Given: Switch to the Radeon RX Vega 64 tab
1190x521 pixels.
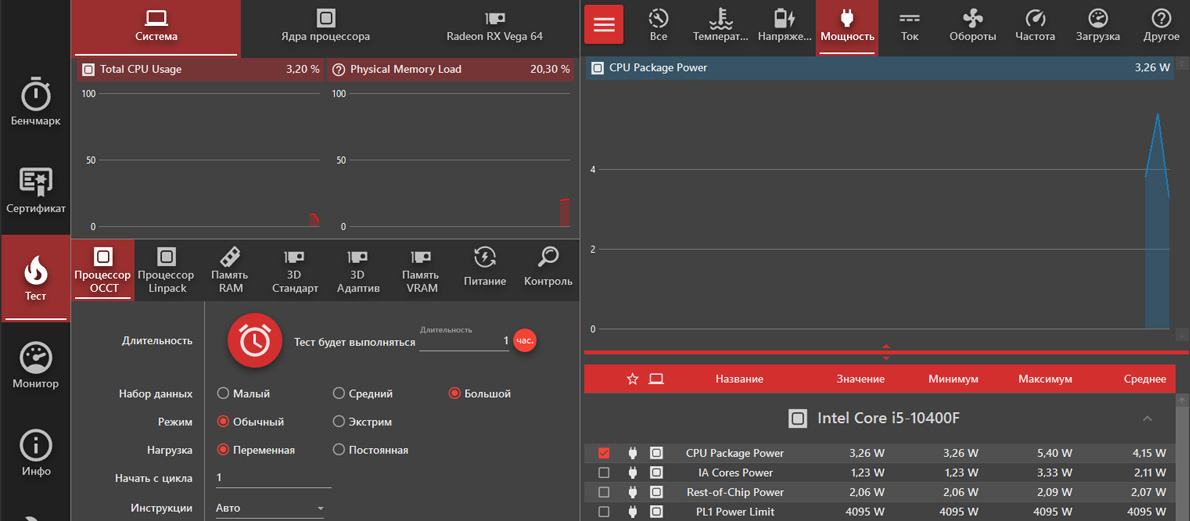Looking at the screenshot, I should [495, 27].
